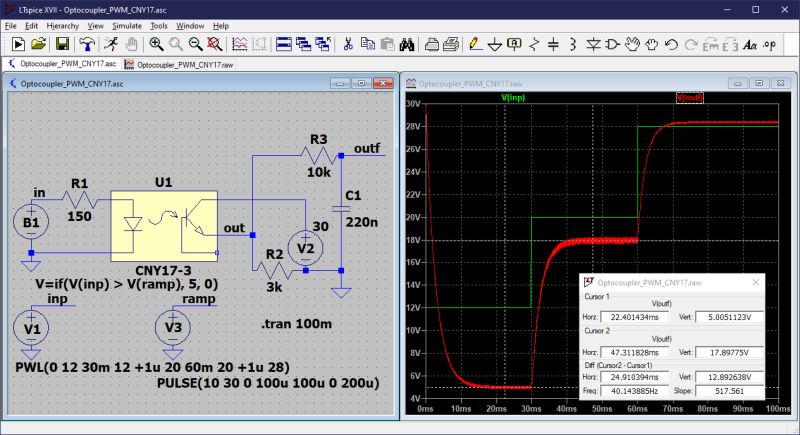Screen dimensions: 800x435
Task: Open the View menu
Action: [95, 25]
